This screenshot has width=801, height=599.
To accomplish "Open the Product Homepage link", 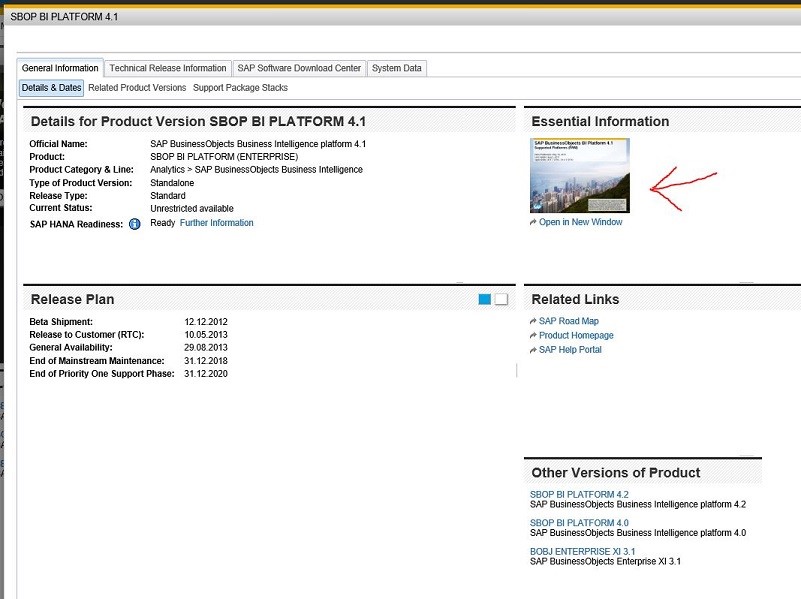I will coord(576,336).
